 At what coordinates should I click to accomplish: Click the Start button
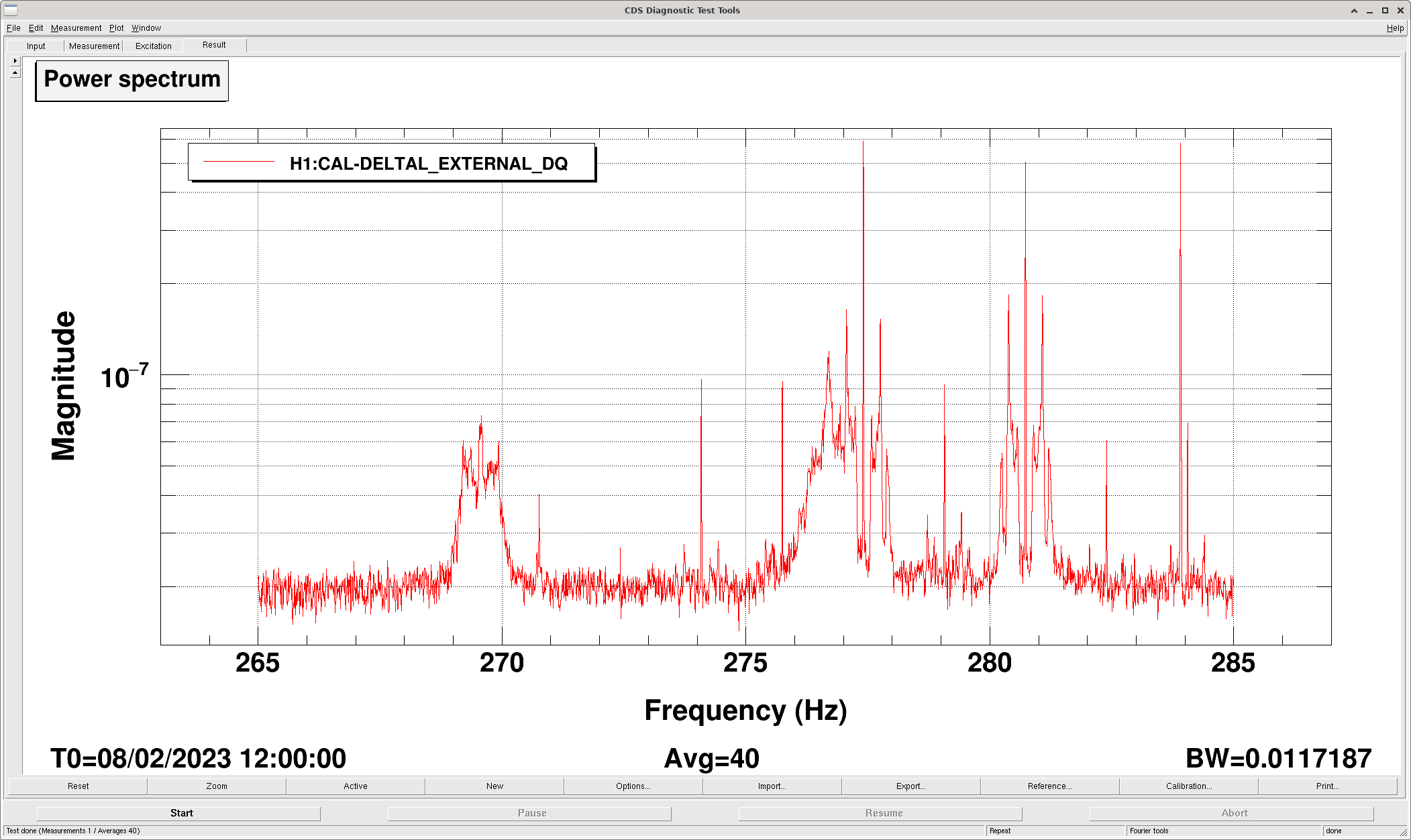(181, 813)
